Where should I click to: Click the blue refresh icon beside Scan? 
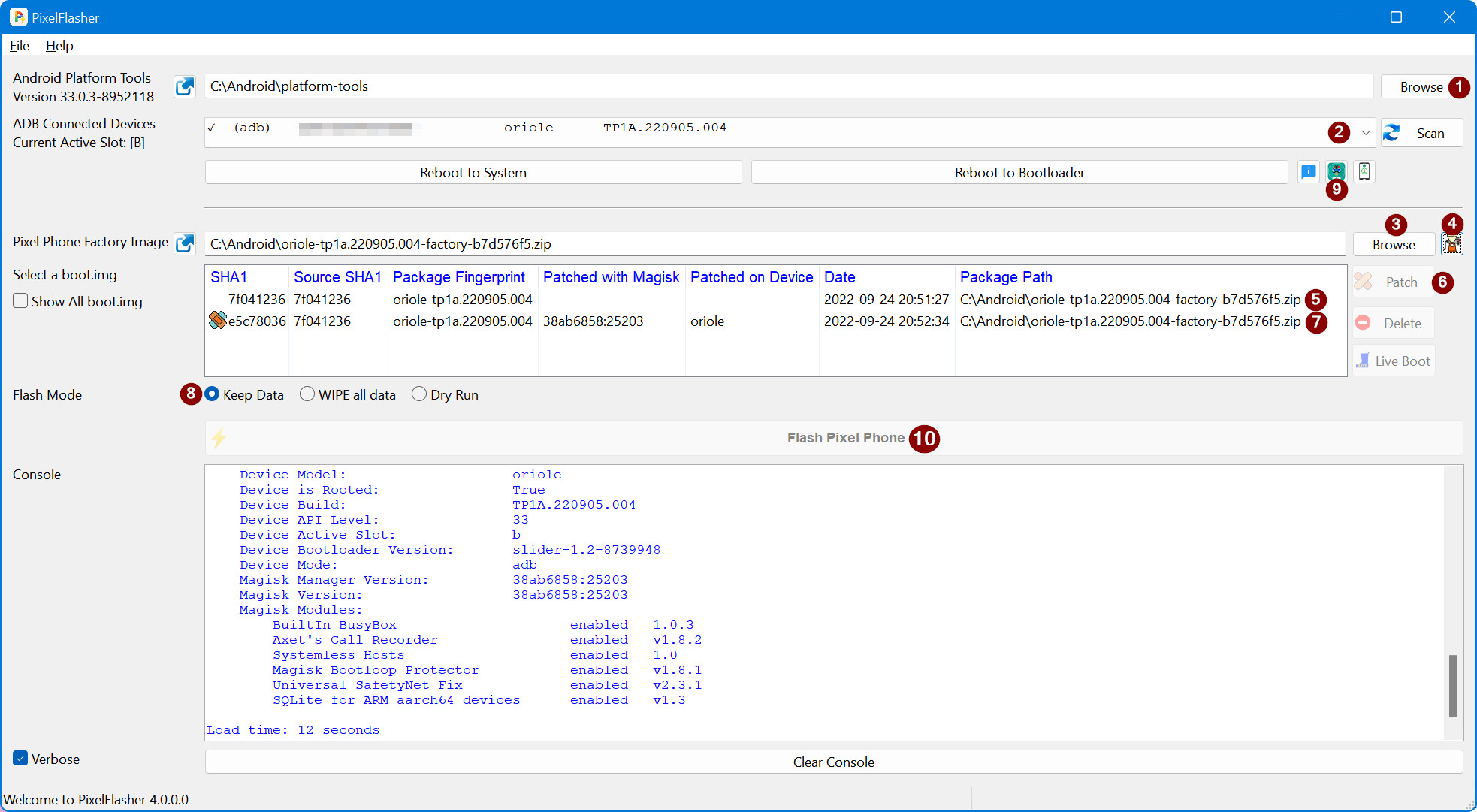pos(1392,133)
